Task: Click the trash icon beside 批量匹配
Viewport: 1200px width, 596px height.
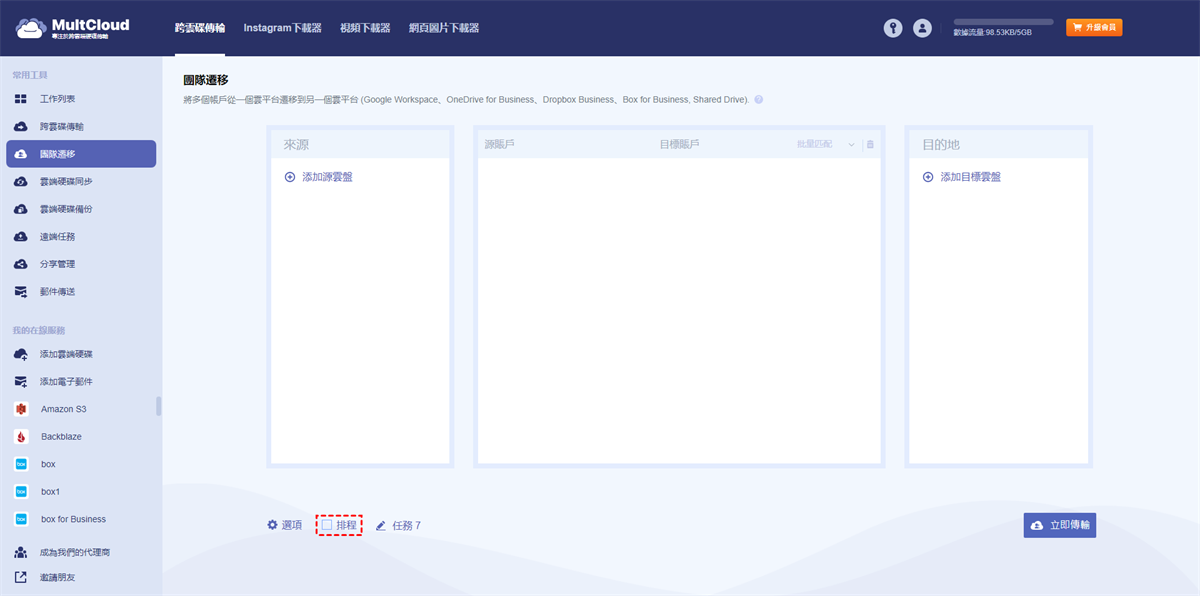Action: pos(870,145)
